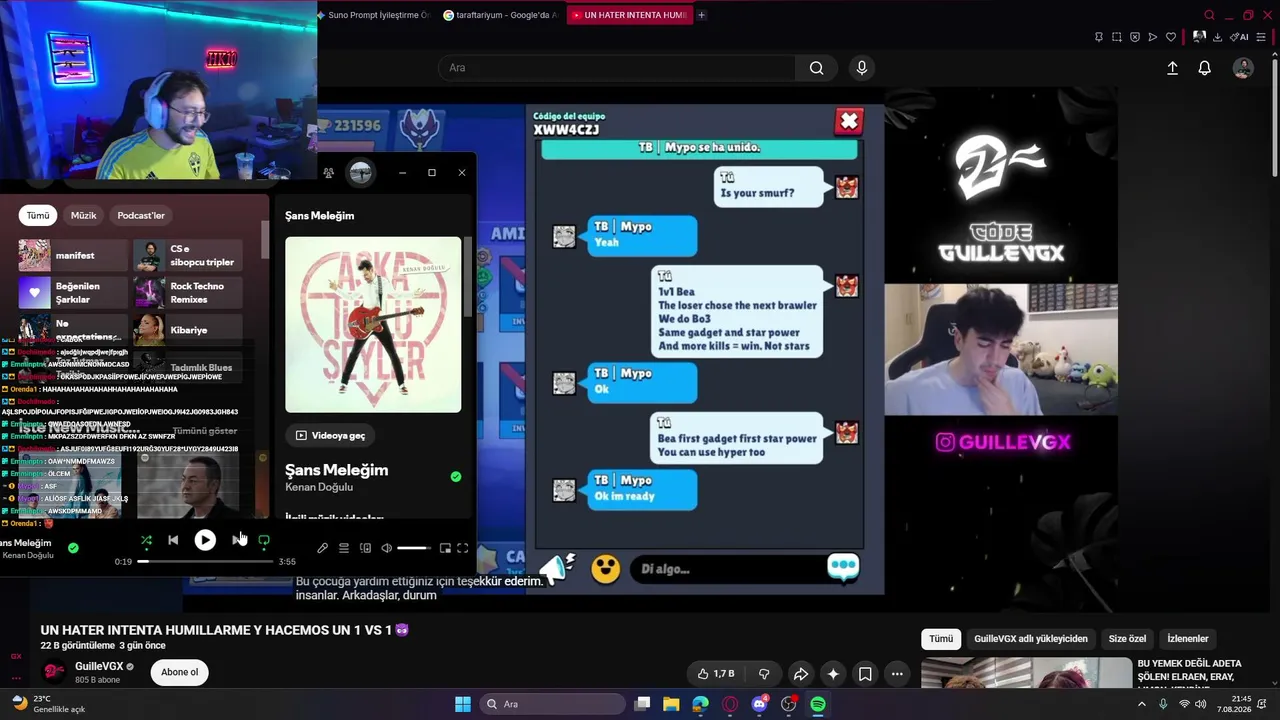The width and height of the screenshot is (1280, 720).
Task: Switch to Suno Prompt İyileştirme browser tab
Action: pos(374,15)
